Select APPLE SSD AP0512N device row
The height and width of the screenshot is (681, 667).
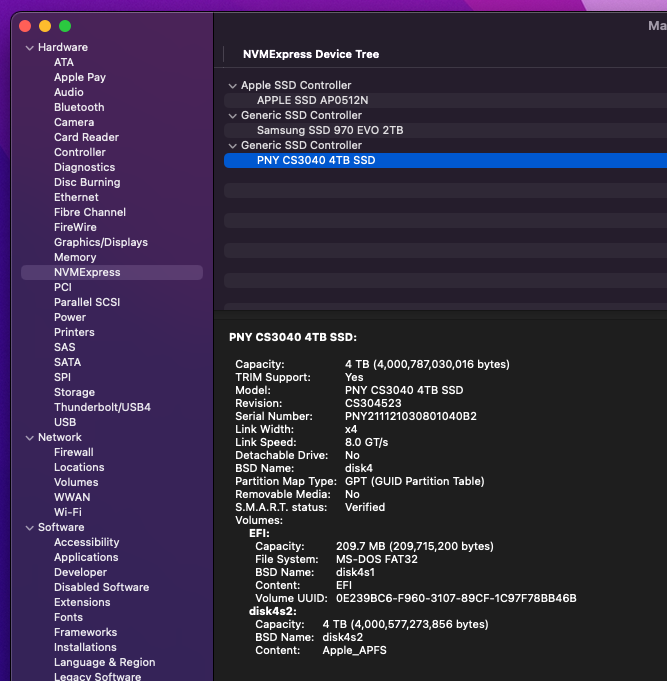click(x=445, y=100)
